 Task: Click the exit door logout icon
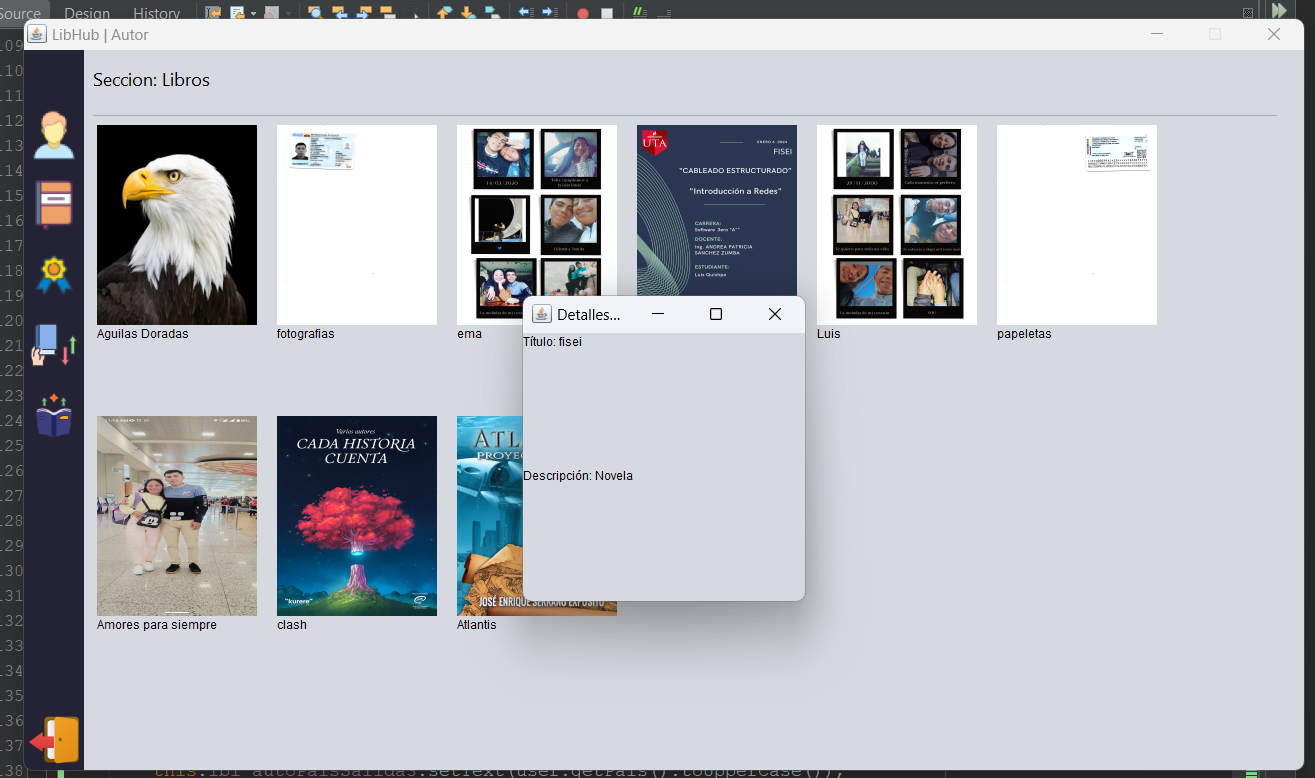coord(55,741)
